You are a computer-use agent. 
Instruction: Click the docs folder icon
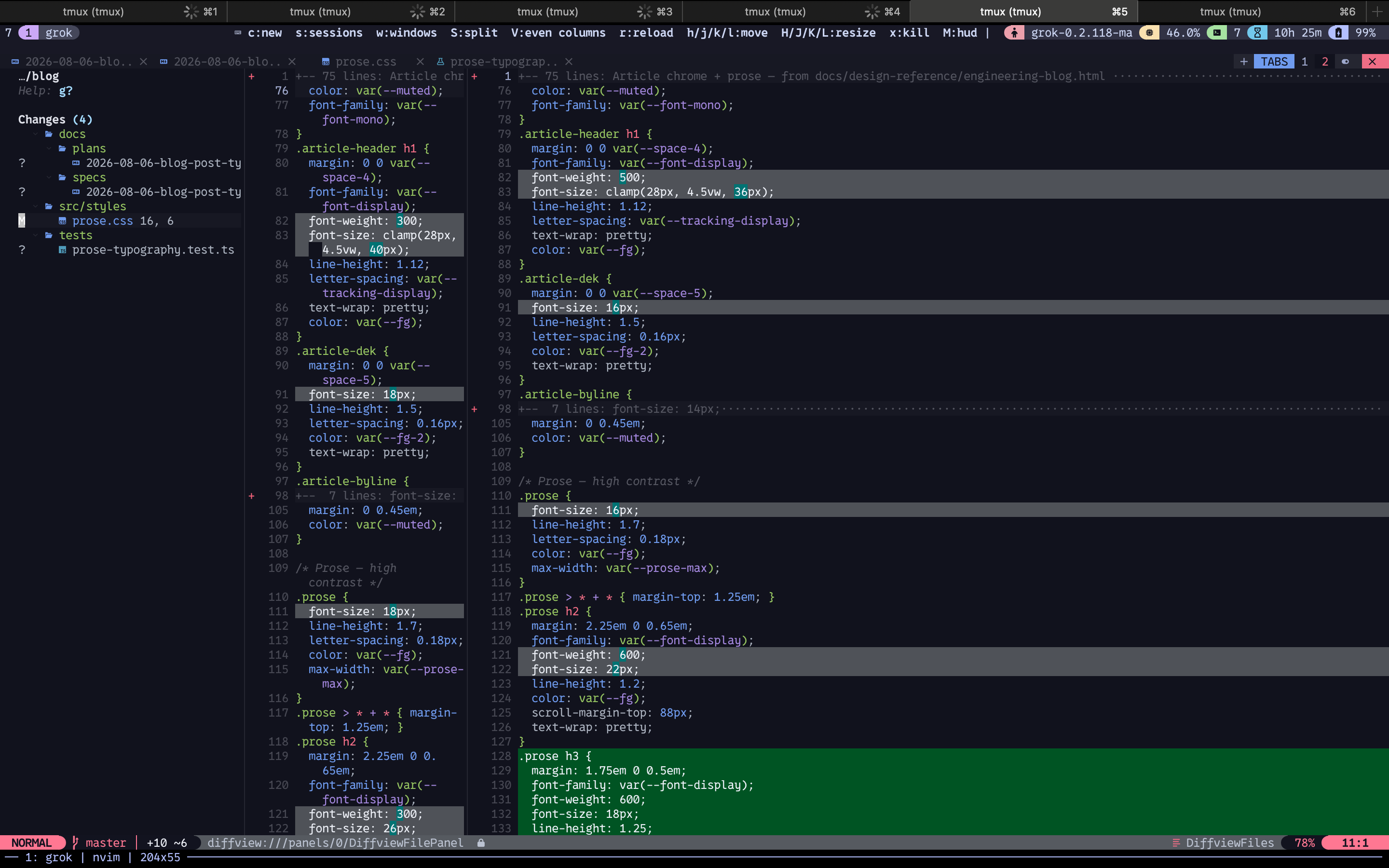pyautogui.click(x=49, y=134)
